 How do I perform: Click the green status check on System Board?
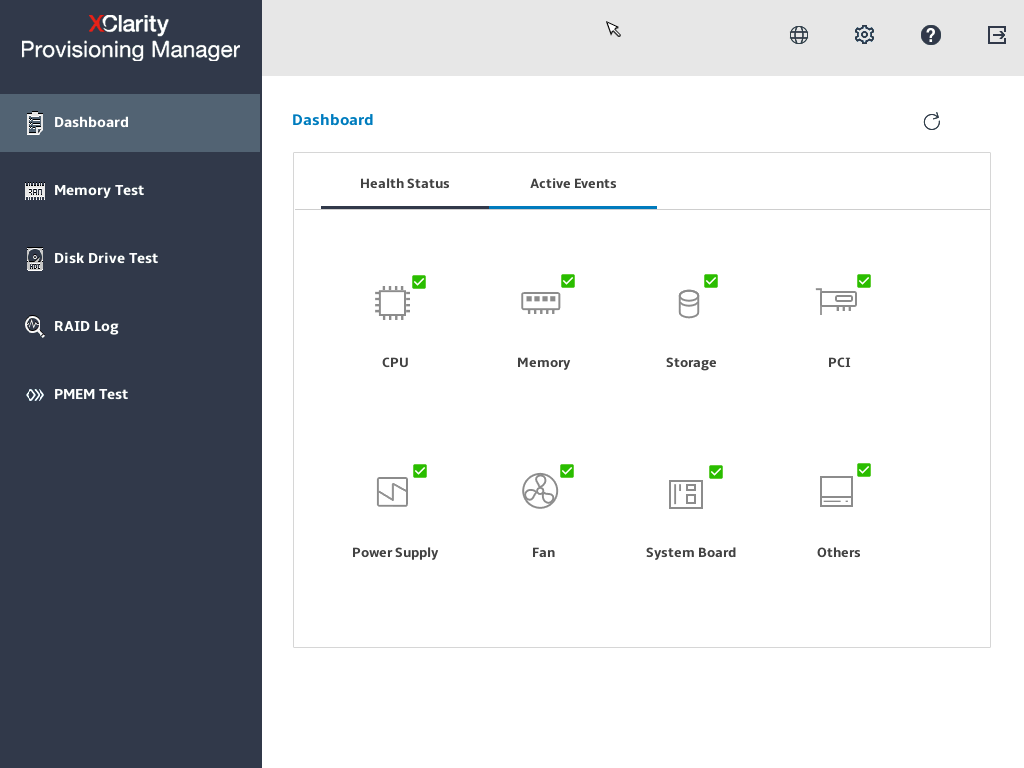coord(716,472)
